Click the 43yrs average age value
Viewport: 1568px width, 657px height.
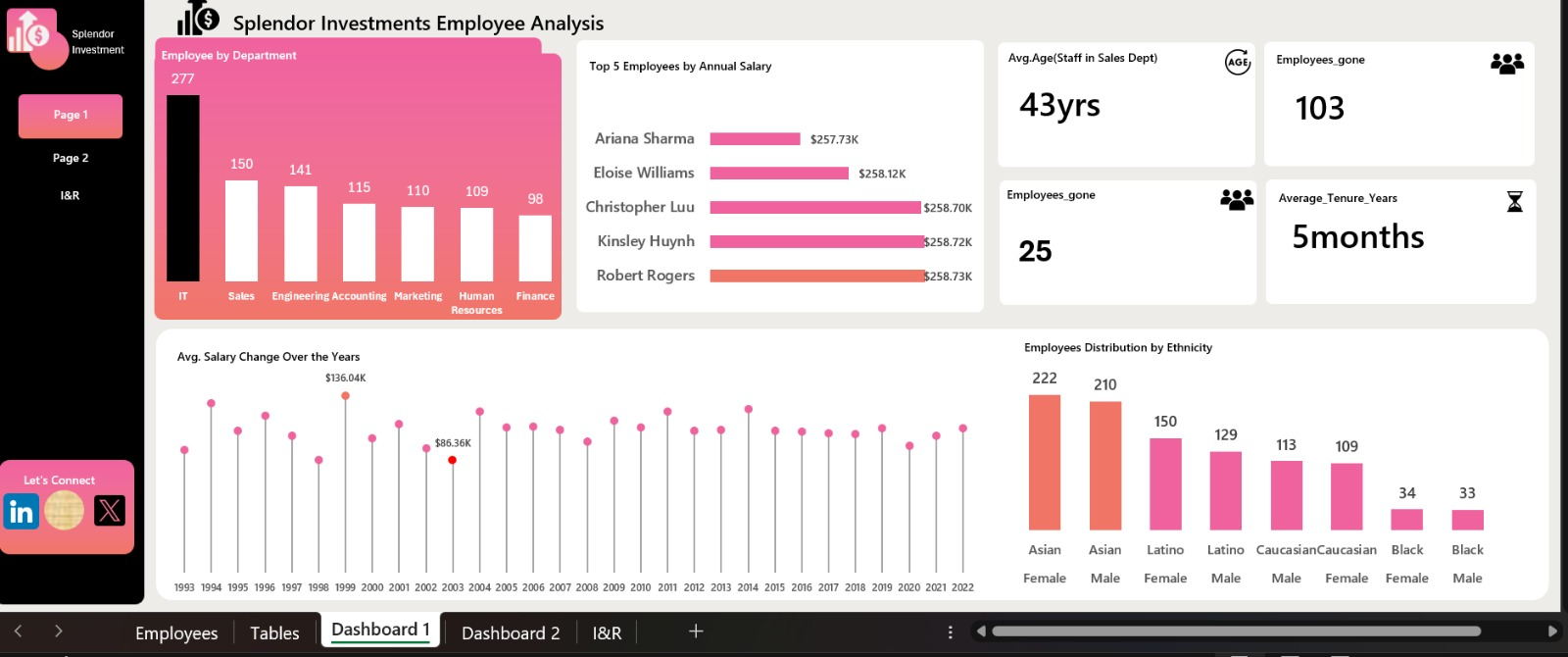1059,106
